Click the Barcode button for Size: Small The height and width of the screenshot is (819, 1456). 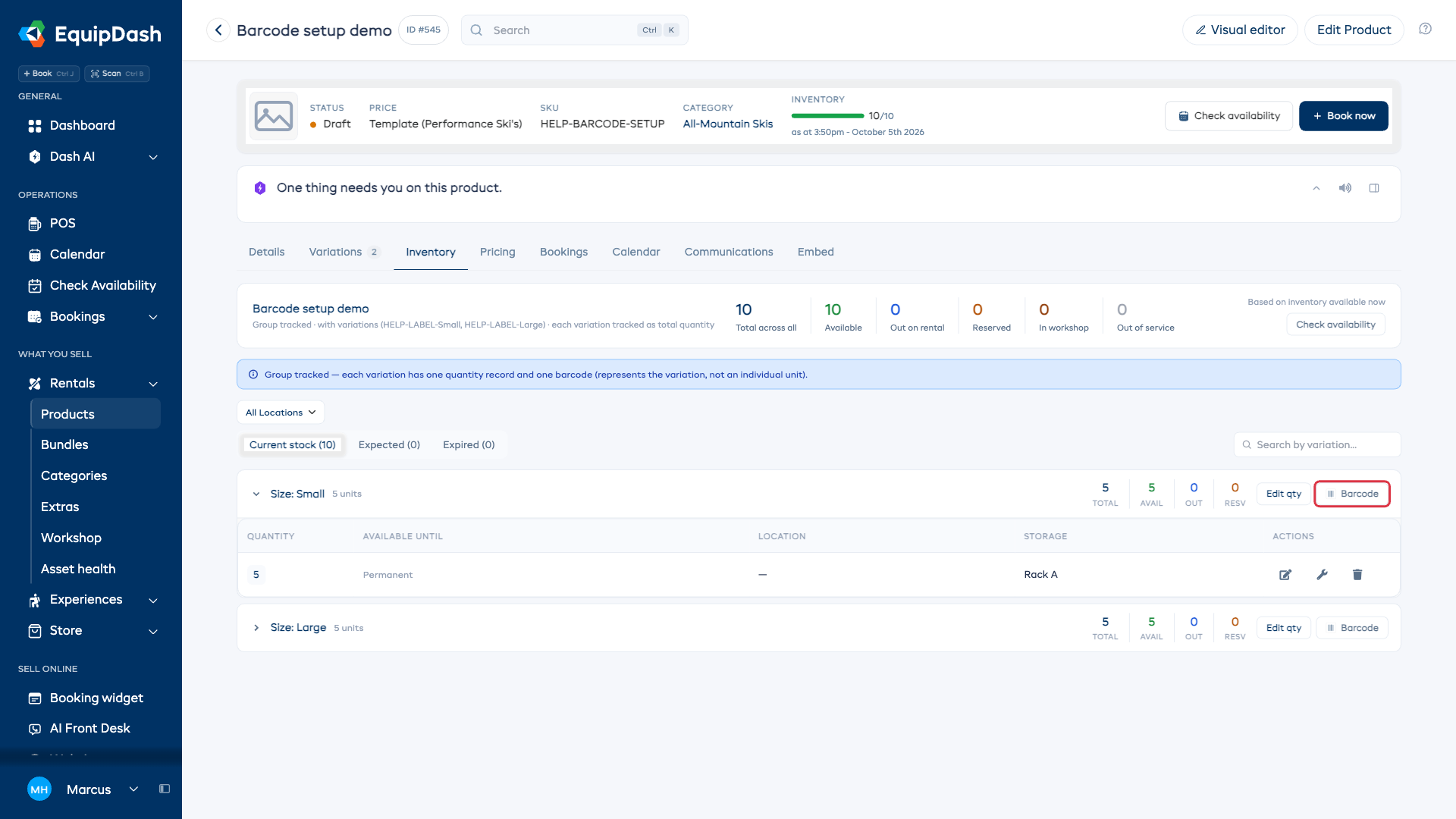1352,494
